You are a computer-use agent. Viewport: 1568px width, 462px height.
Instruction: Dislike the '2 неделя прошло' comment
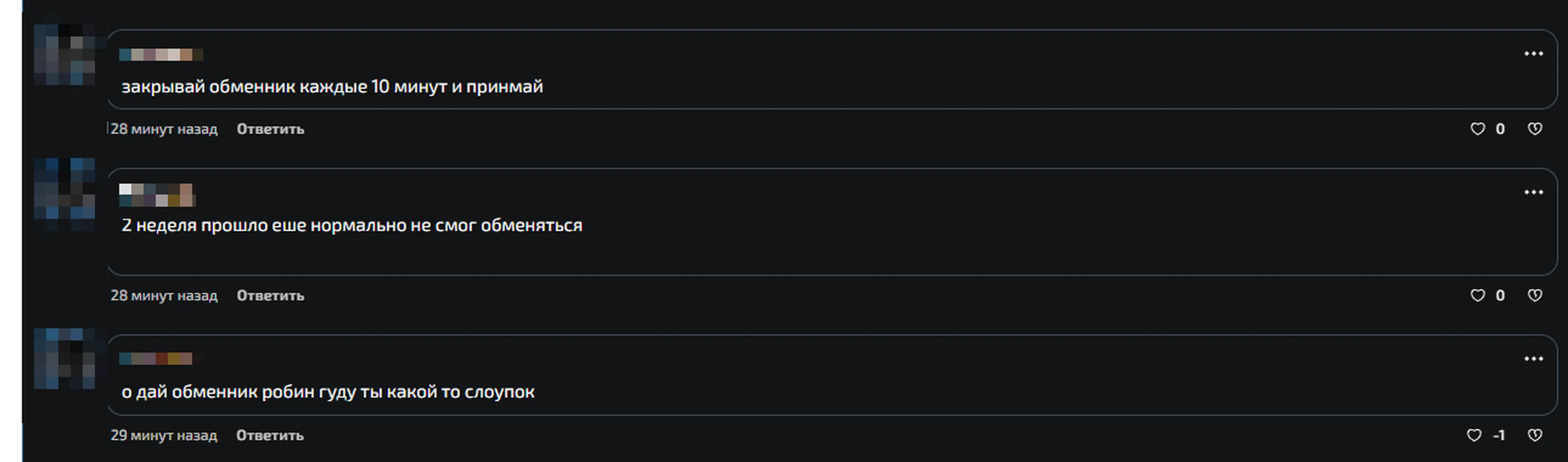coord(1535,296)
